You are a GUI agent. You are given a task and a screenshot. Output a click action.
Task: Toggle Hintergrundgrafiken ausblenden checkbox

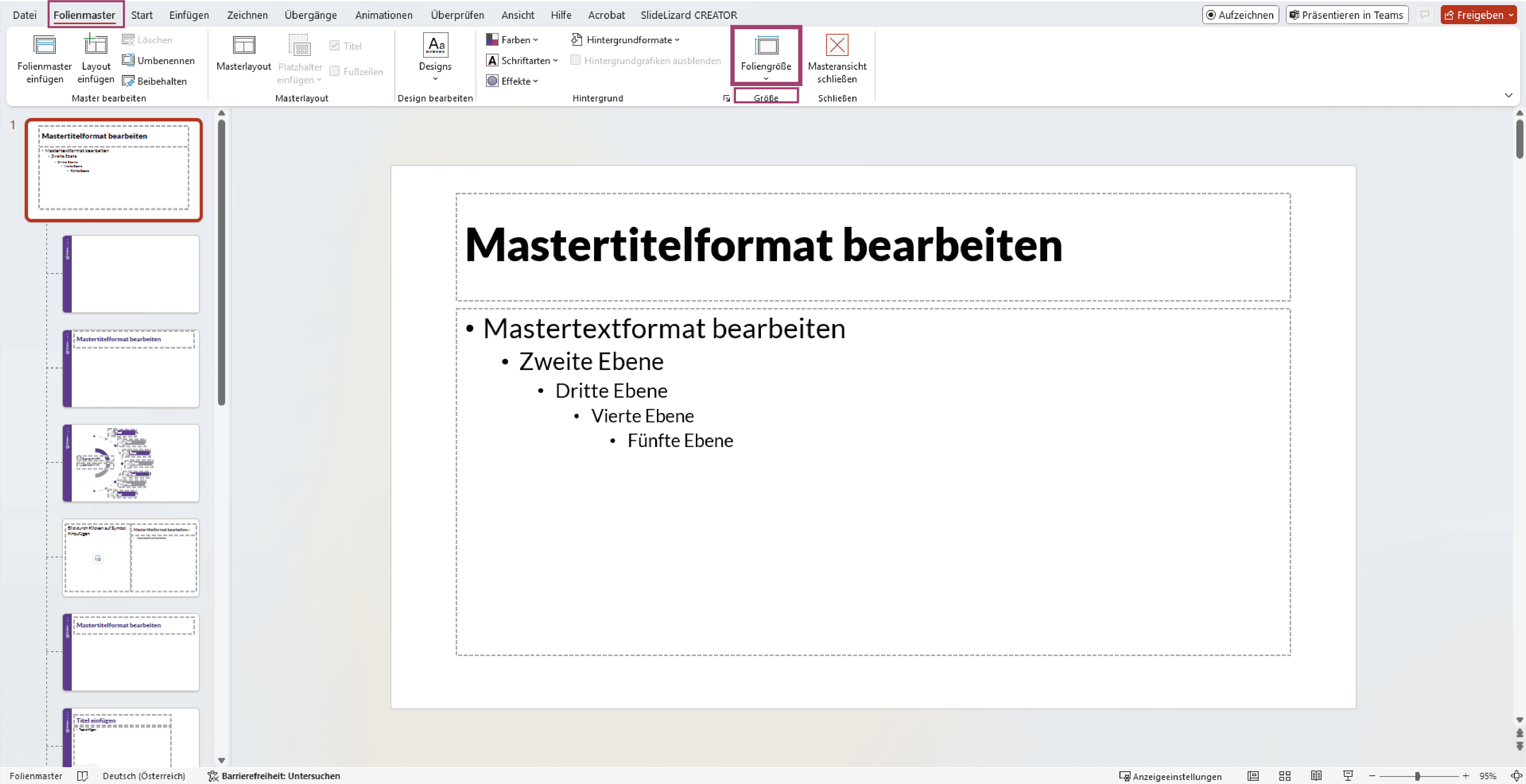click(x=575, y=60)
